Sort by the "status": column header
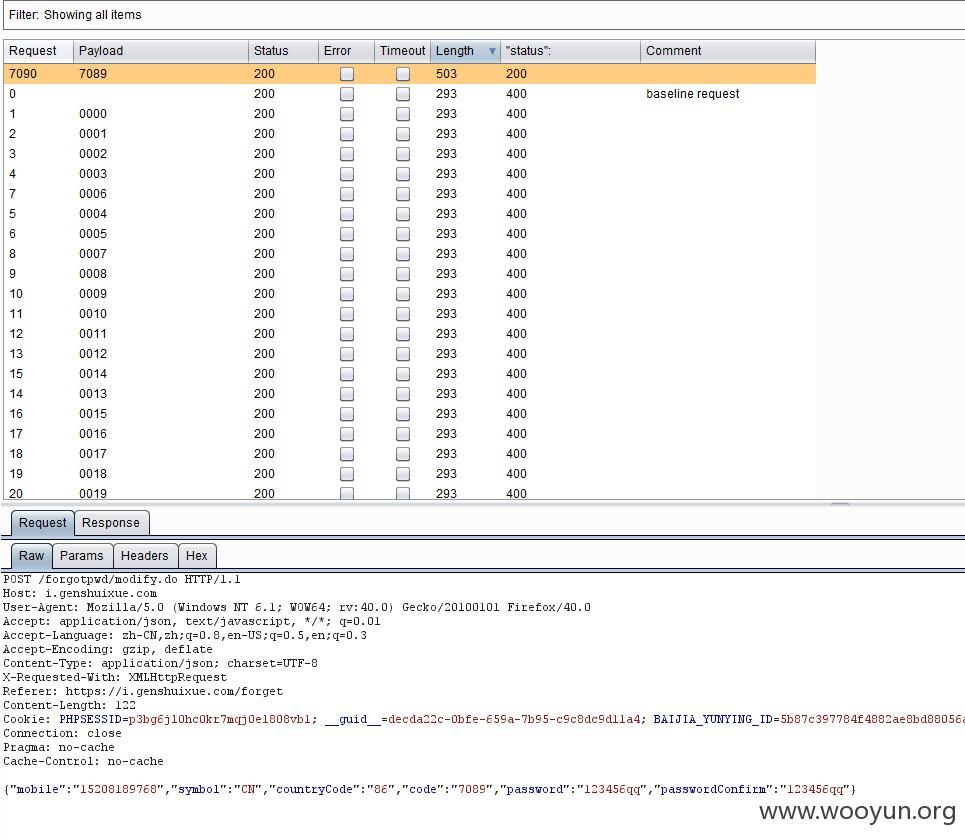The width and height of the screenshot is (965, 840). (571, 51)
